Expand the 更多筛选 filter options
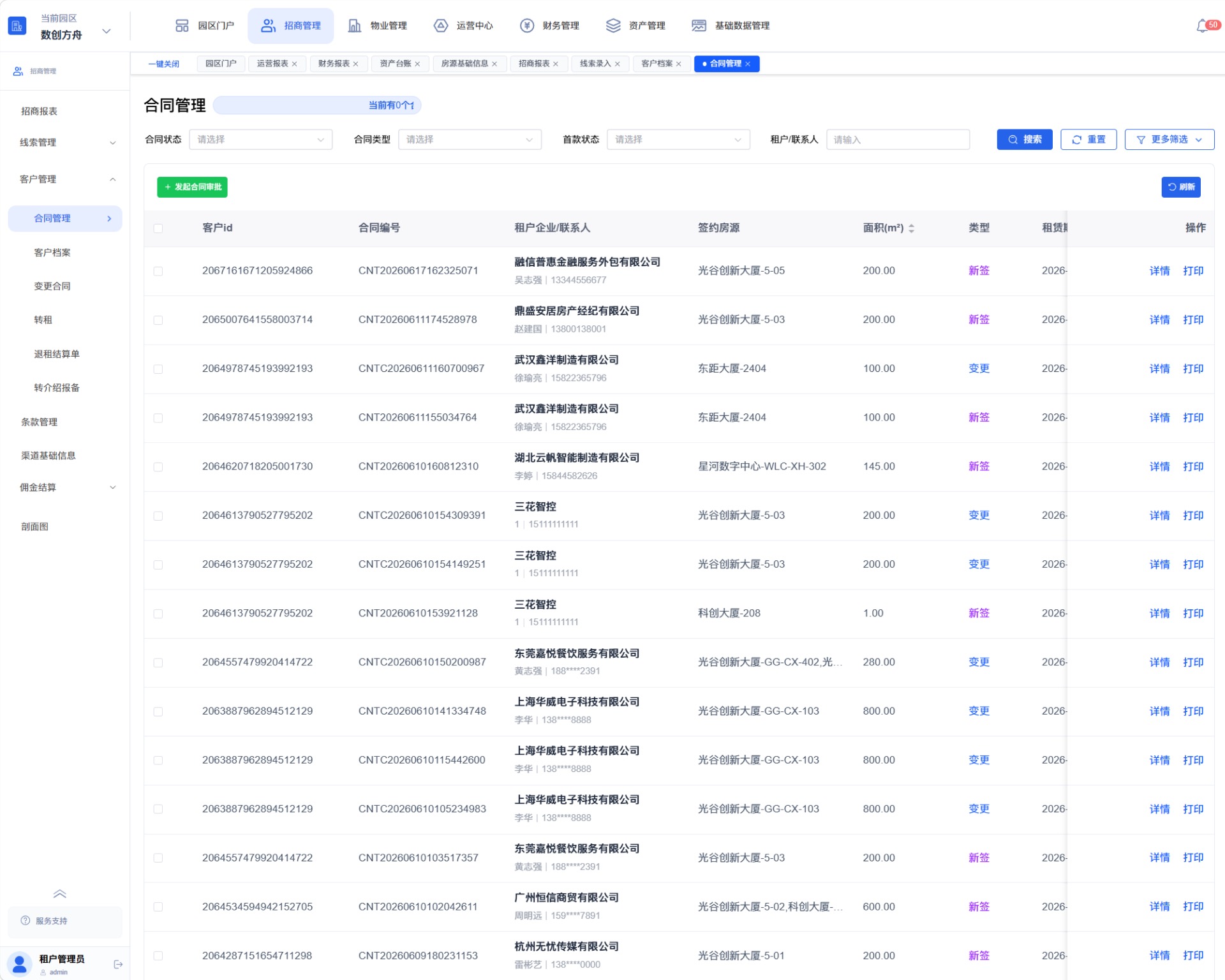Viewport: 1225px width, 980px height. click(1169, 139)
